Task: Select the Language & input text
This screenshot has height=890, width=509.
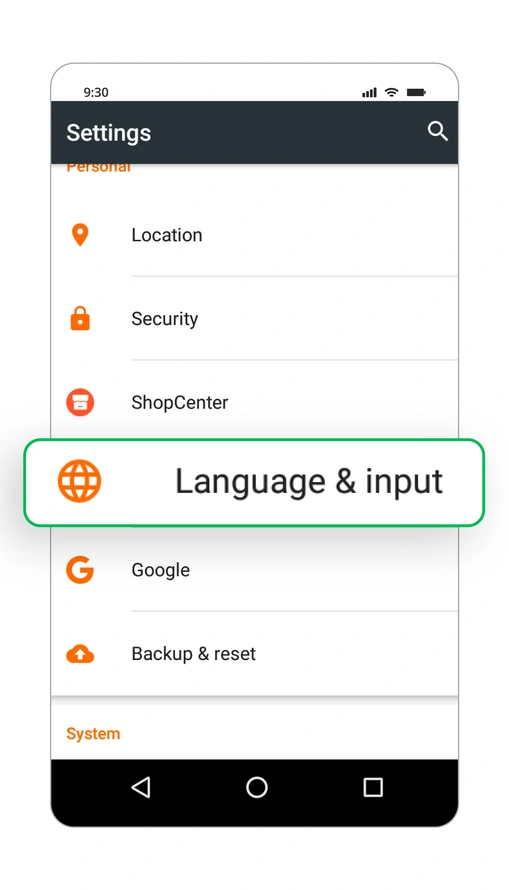Action: point(309,482)
